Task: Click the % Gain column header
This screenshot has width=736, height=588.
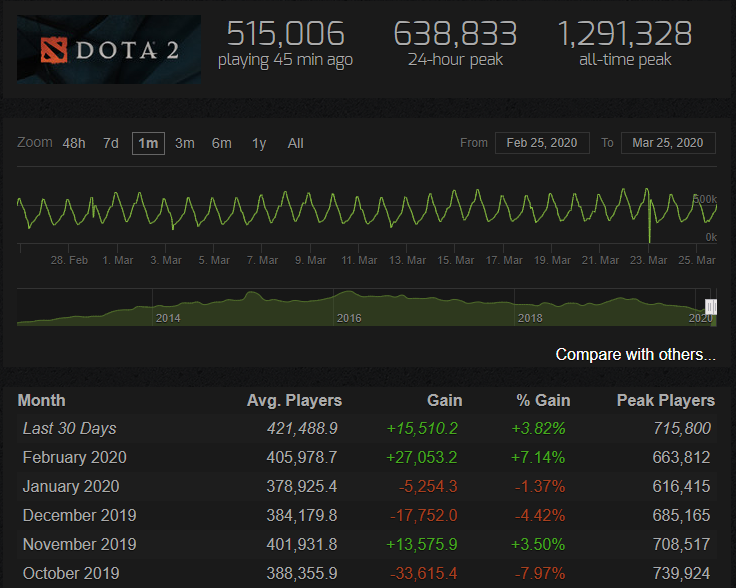Action: coord(543,400)
